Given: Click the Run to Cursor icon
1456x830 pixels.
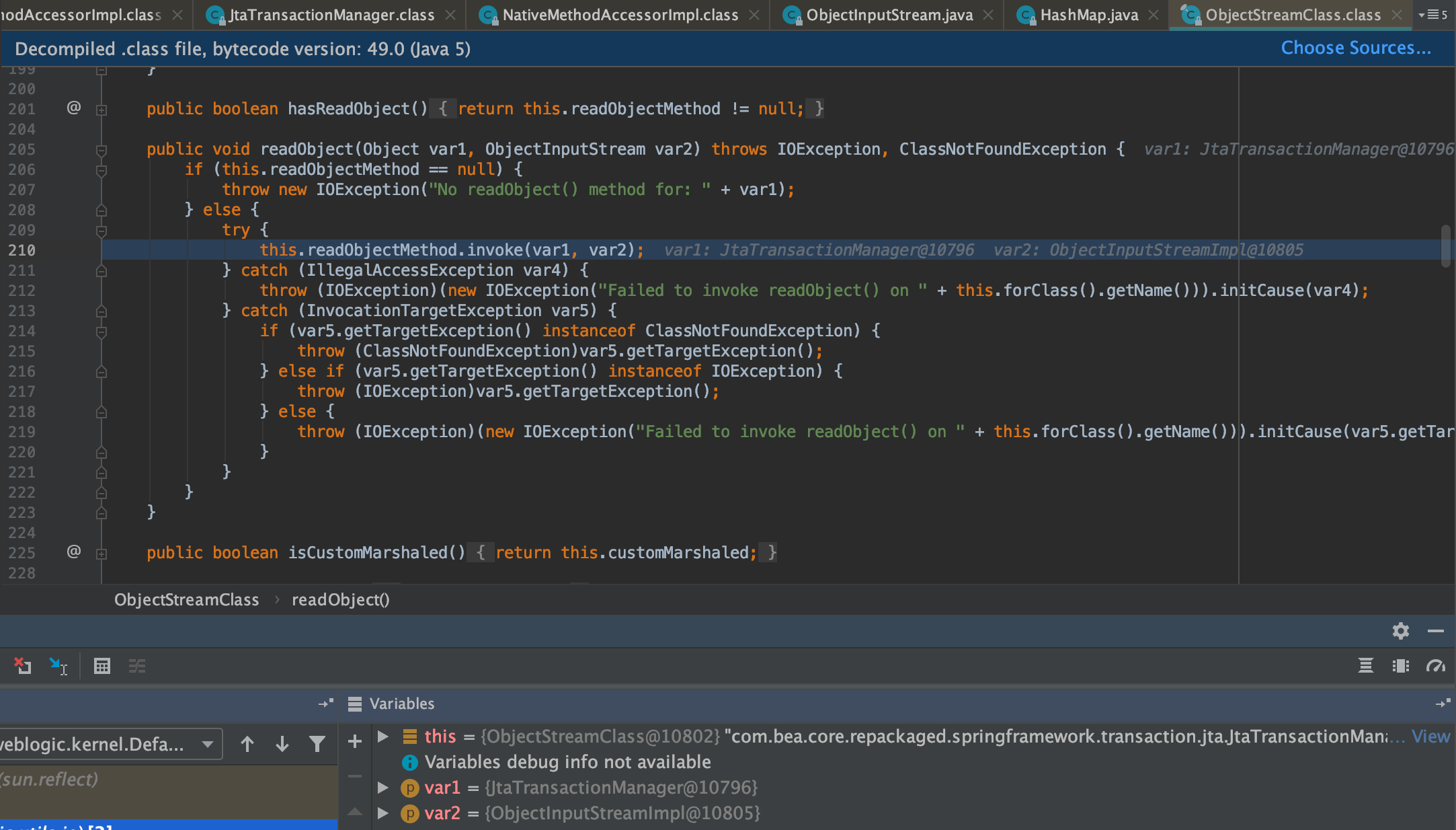Looking at the screenshot, I should tap(58, 666).
